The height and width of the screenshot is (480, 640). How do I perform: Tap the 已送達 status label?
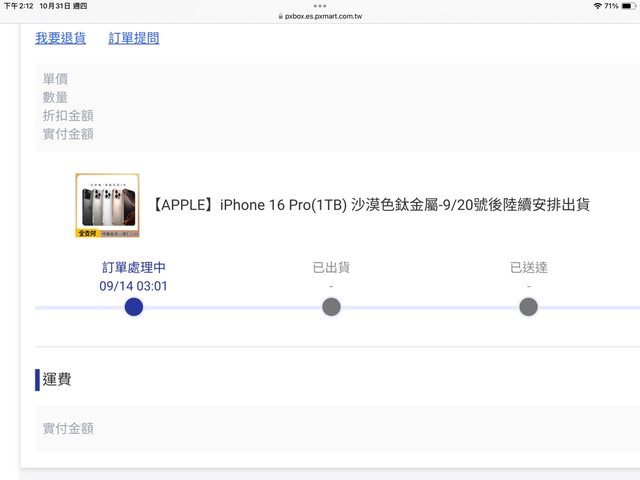pyautogui.click(x=529, y=268)
